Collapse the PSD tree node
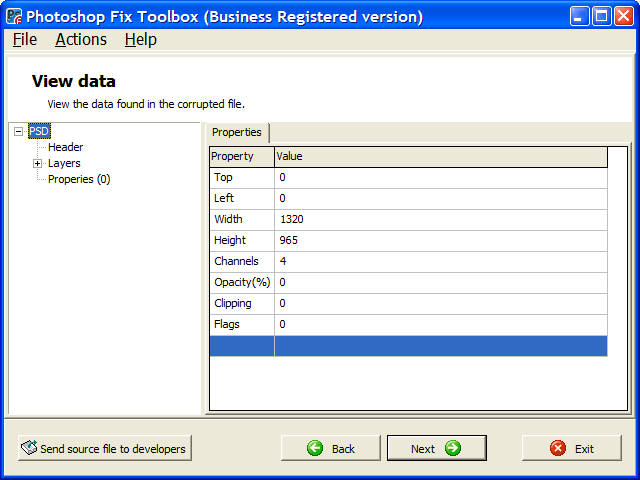The height and width of the screenshot is (480, 640). pos(18,131)
